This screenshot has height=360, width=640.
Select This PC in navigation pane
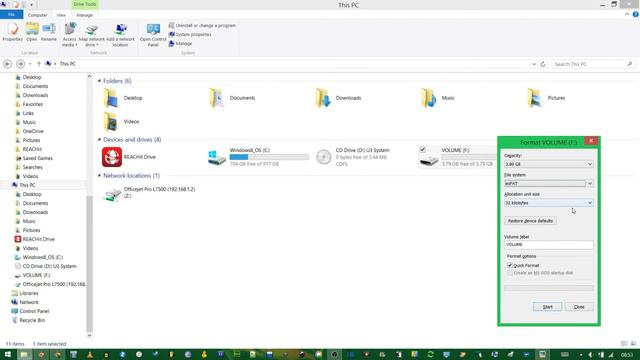pyautogui.click(x=27, y=185)
